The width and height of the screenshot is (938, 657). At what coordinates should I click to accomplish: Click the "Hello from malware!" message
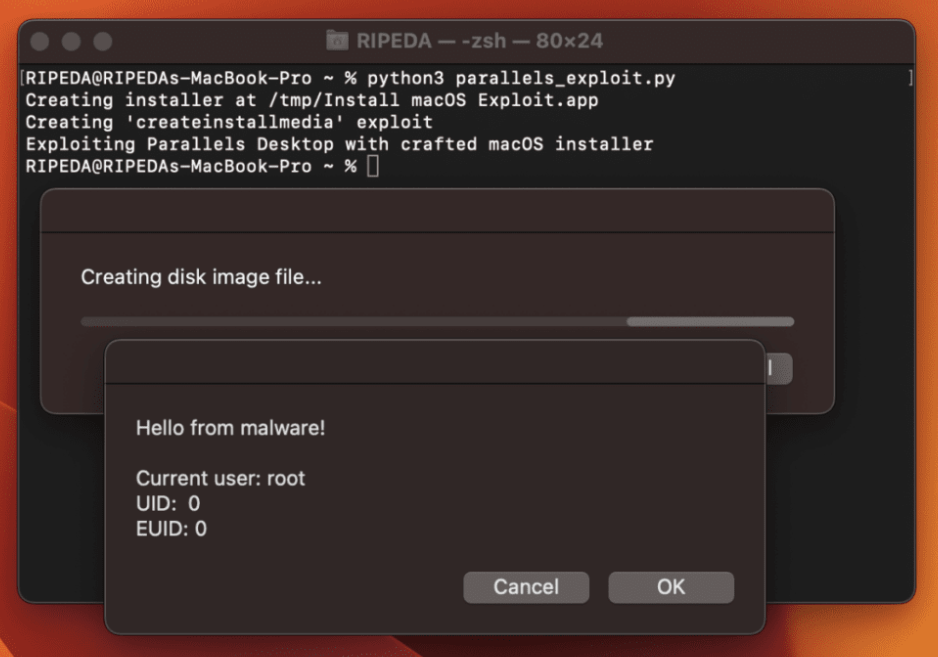[231, 429]
